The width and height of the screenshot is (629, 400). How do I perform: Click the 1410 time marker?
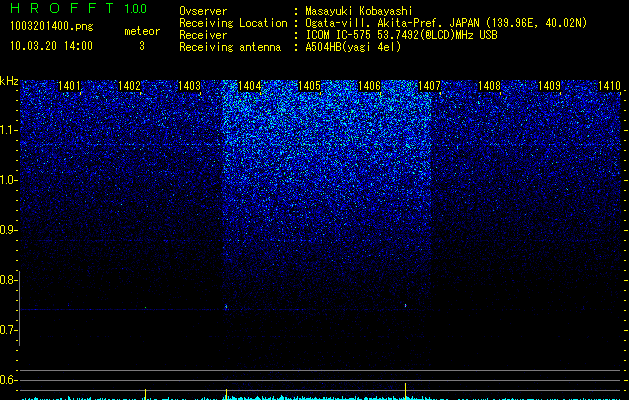click(x=609, y=86)
